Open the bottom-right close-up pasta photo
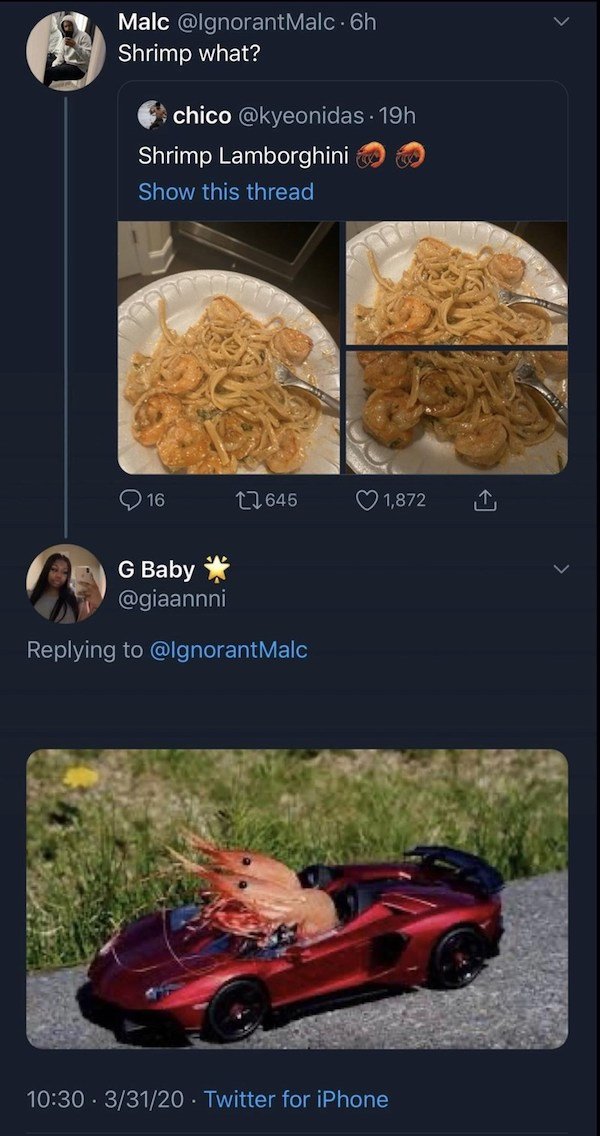Screen dimensions: 600x1136 point(457,412)
